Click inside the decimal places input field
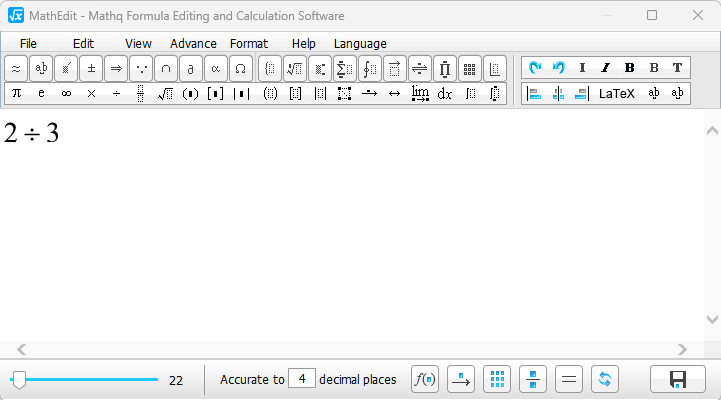 [x=302, y=378]
